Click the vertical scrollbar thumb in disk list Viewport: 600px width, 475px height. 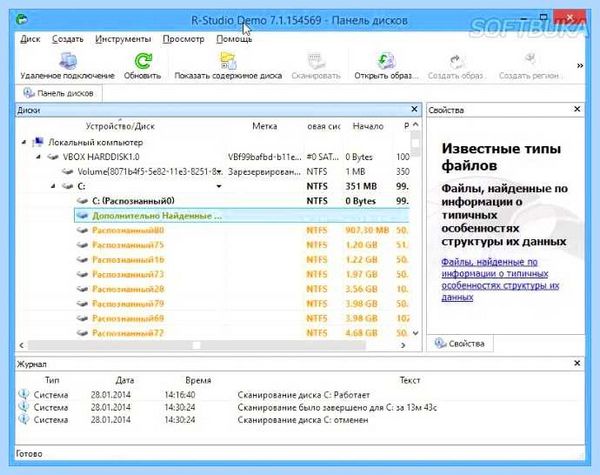tap(416, 143)
